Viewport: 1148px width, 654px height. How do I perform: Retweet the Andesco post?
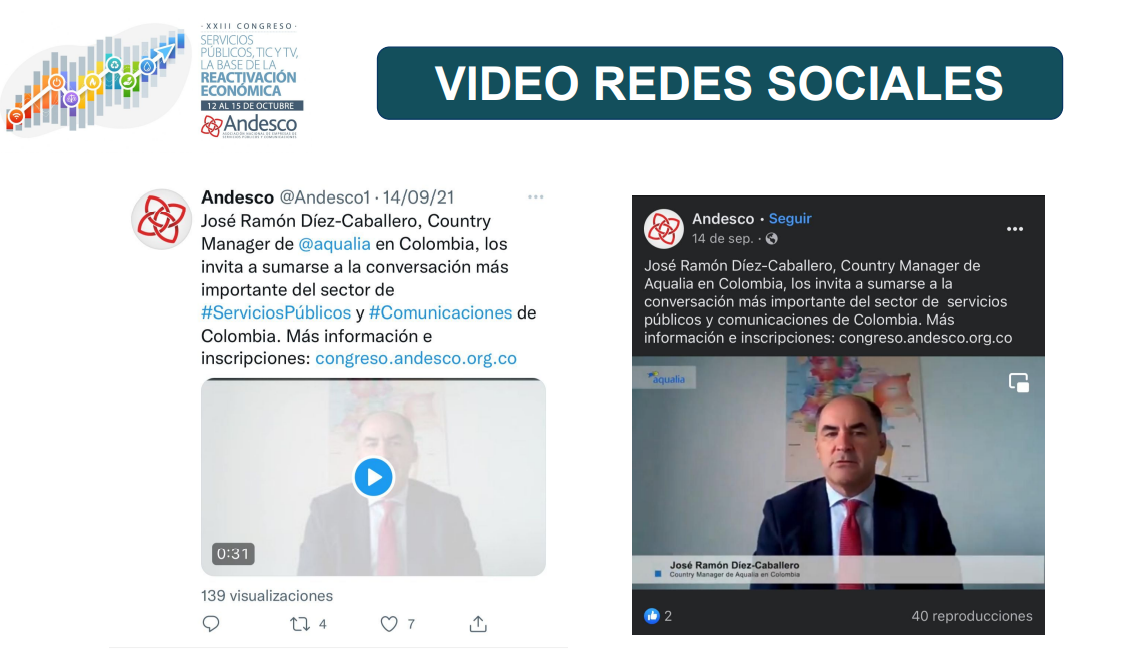tap(300, 624)
